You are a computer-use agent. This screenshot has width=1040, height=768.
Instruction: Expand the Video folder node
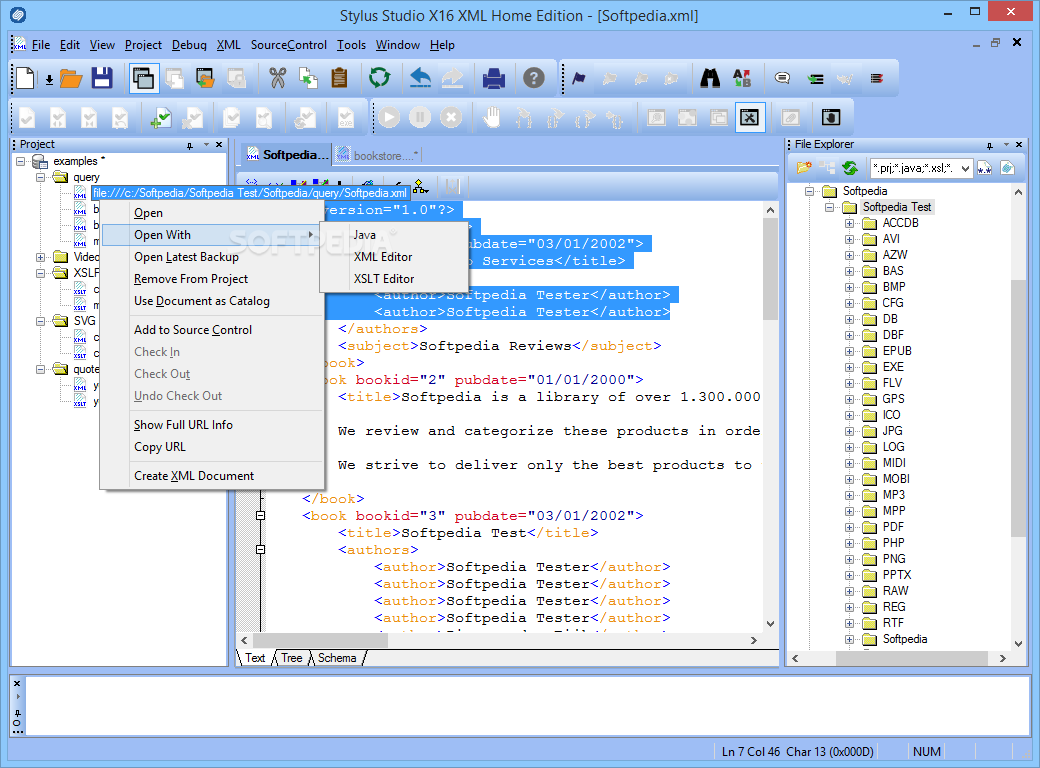tap(40, 257)
